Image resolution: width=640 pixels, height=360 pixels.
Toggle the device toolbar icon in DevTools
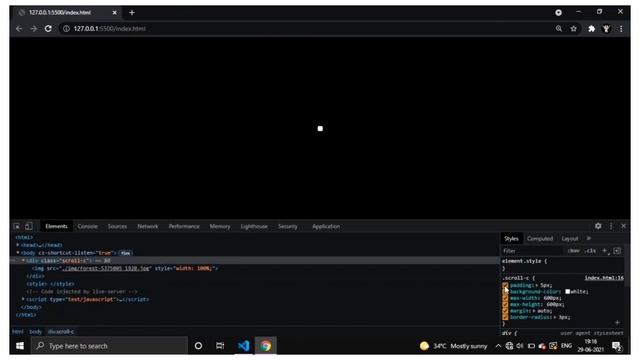29,226
